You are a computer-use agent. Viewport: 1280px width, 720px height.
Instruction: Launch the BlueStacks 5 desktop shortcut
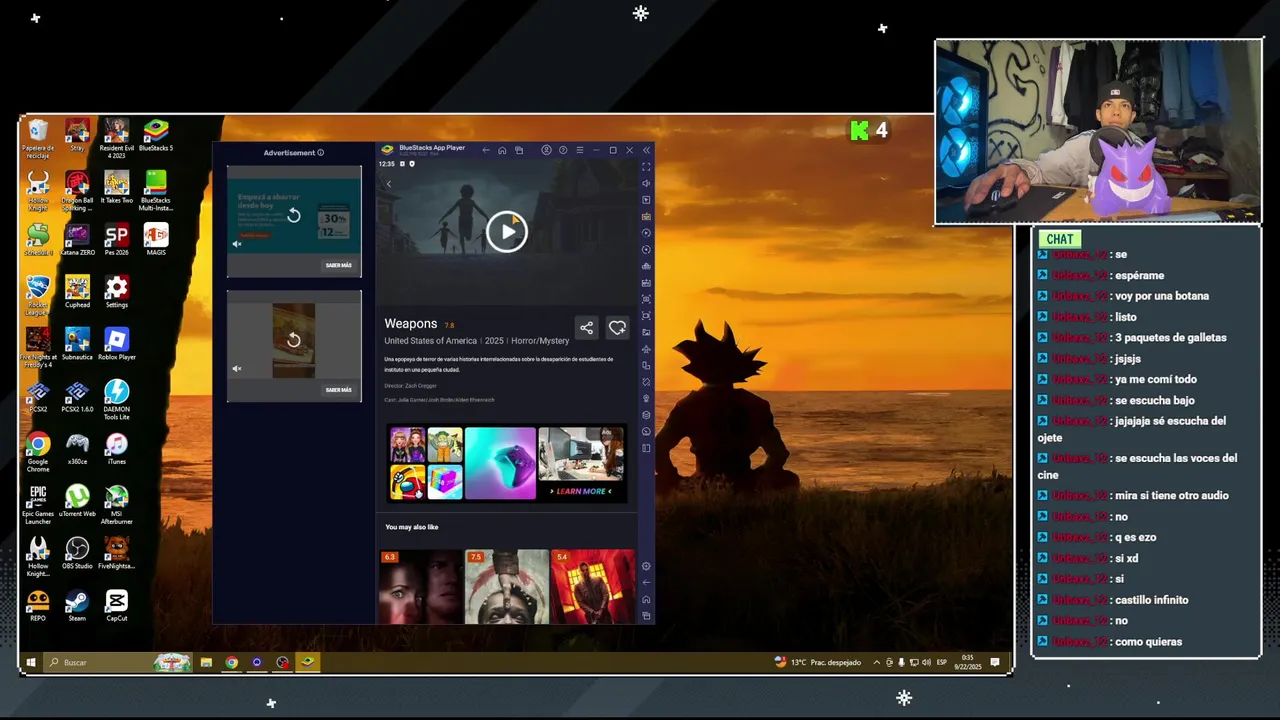(155, 135)
